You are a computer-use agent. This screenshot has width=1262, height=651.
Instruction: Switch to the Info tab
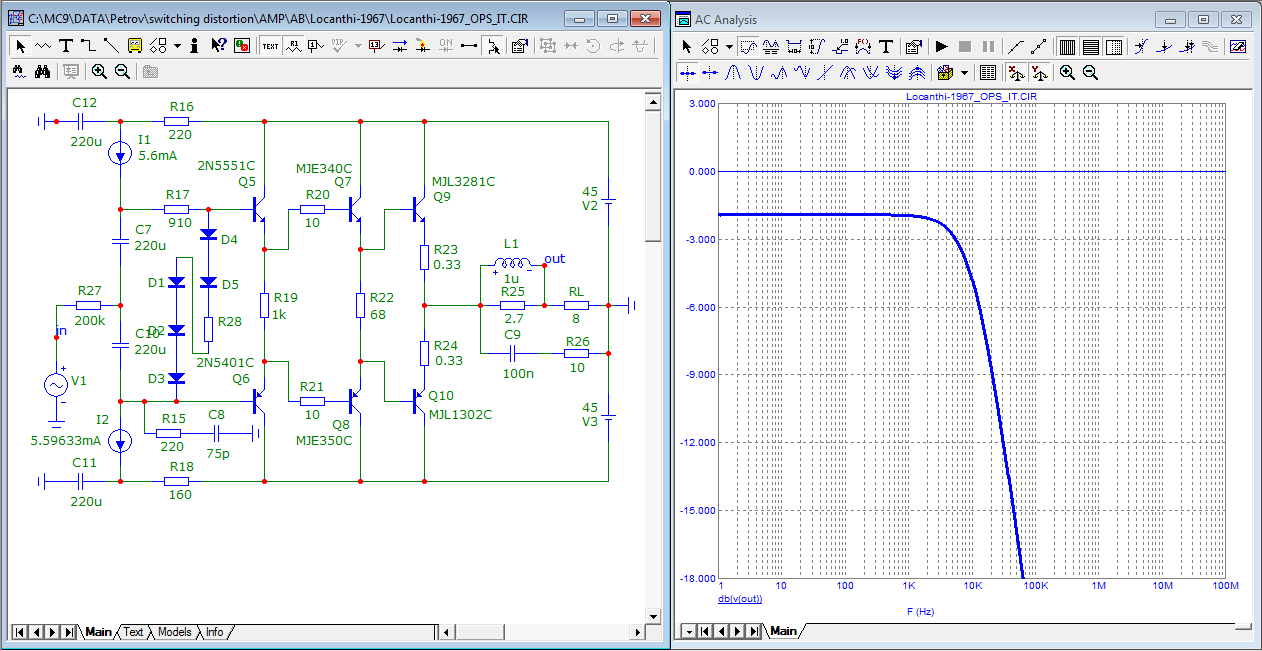(x=214, y=632)
